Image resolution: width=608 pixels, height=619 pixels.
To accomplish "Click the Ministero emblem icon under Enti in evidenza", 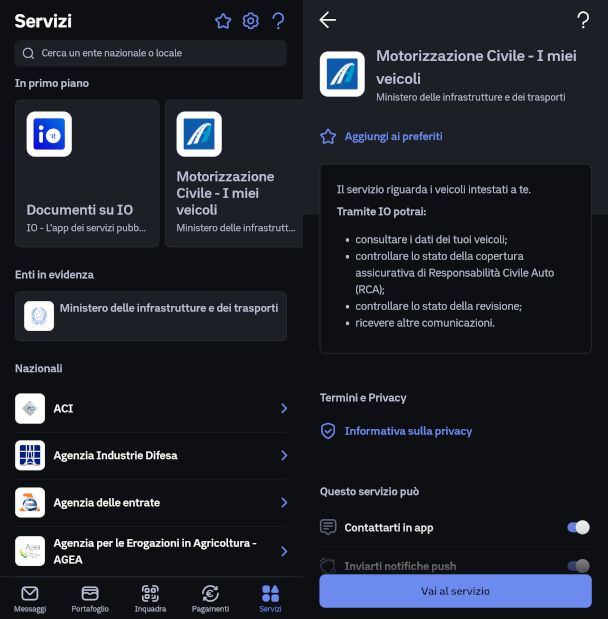I will [39, 316].
